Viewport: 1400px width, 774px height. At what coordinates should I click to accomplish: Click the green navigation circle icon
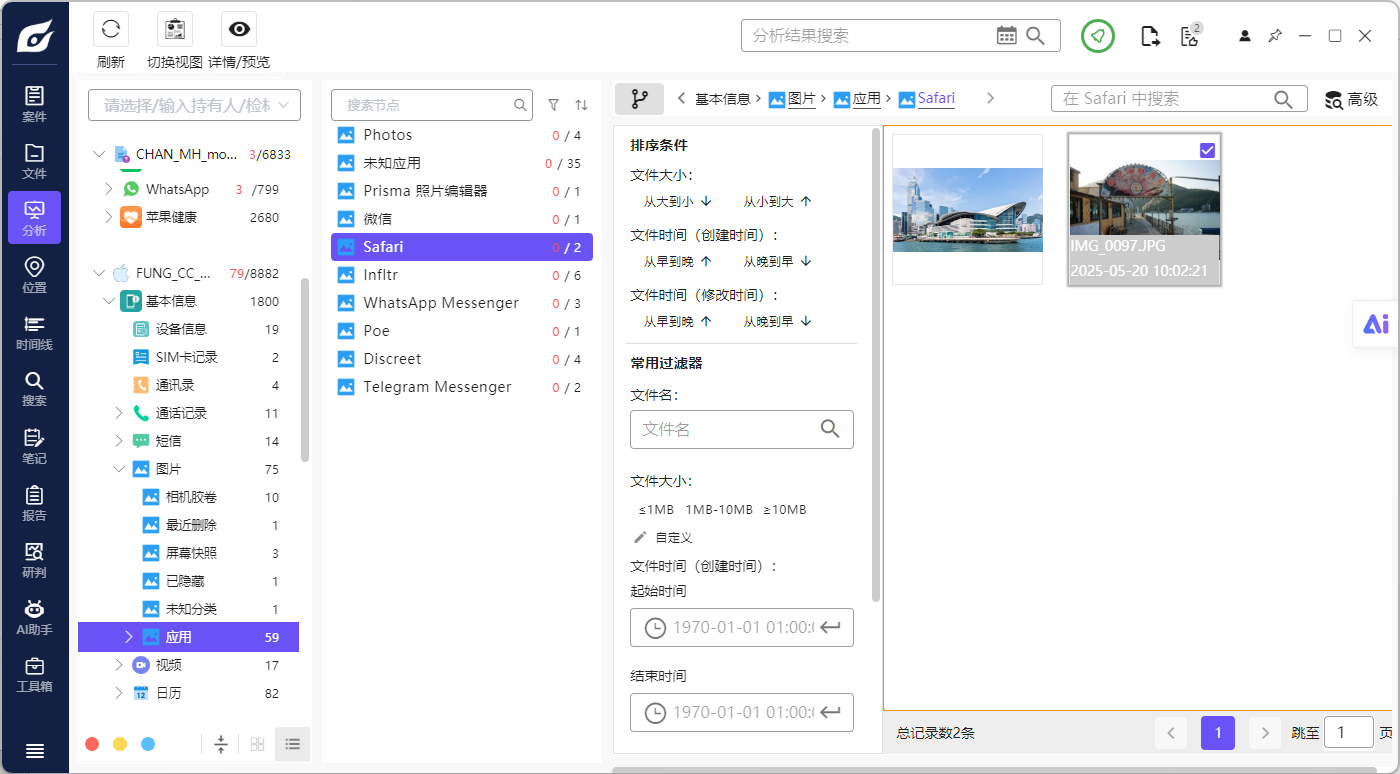click(1098, 36)
